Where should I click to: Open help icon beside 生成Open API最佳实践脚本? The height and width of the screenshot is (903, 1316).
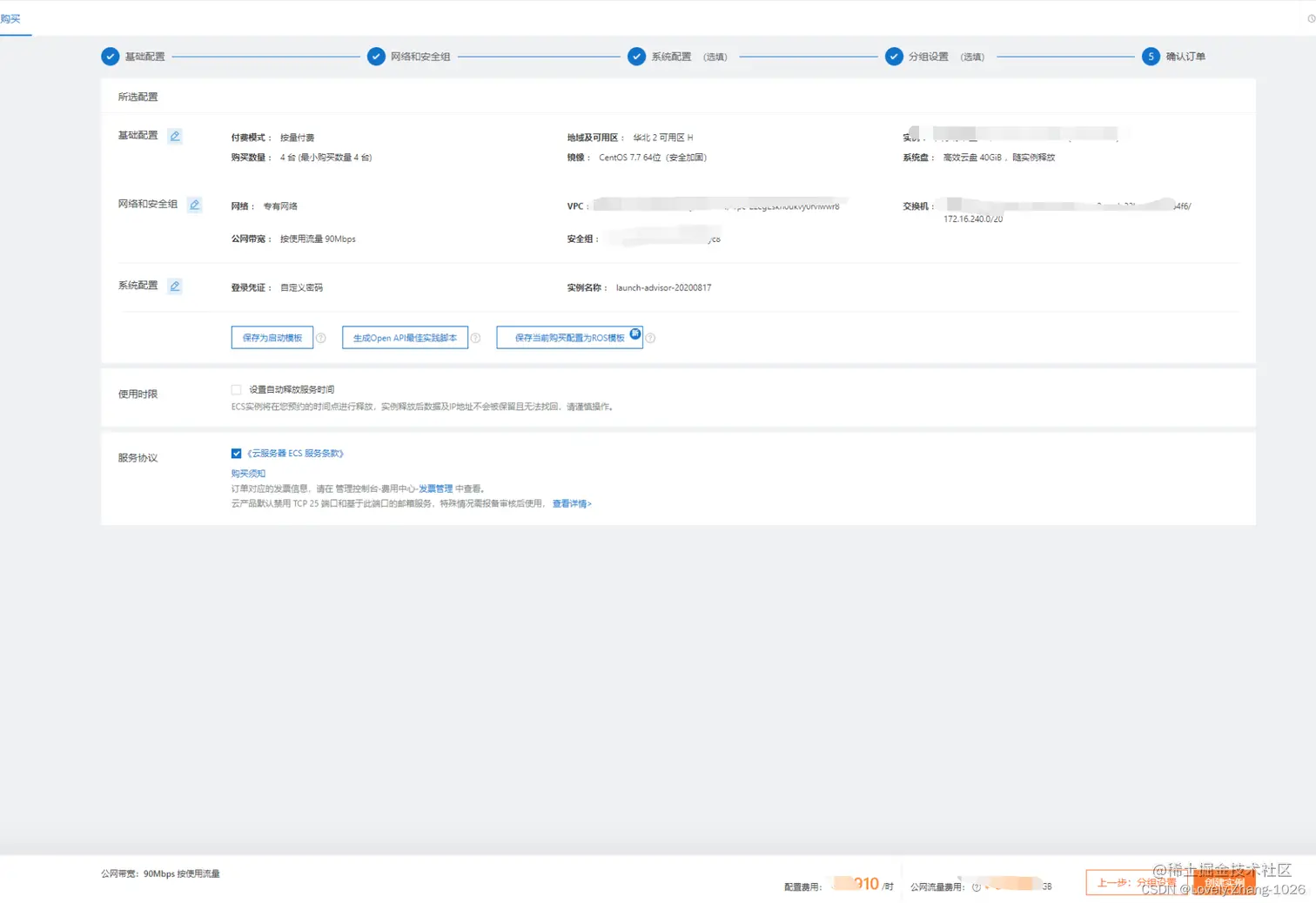pos(475,338)
